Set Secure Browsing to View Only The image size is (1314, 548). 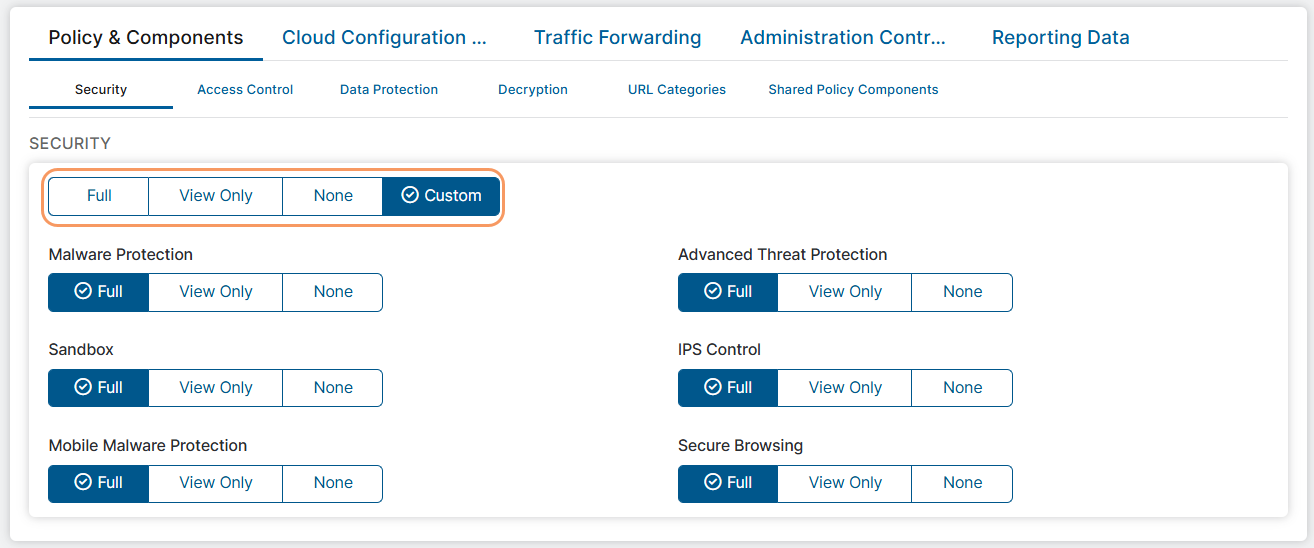(x=845, y=483)
